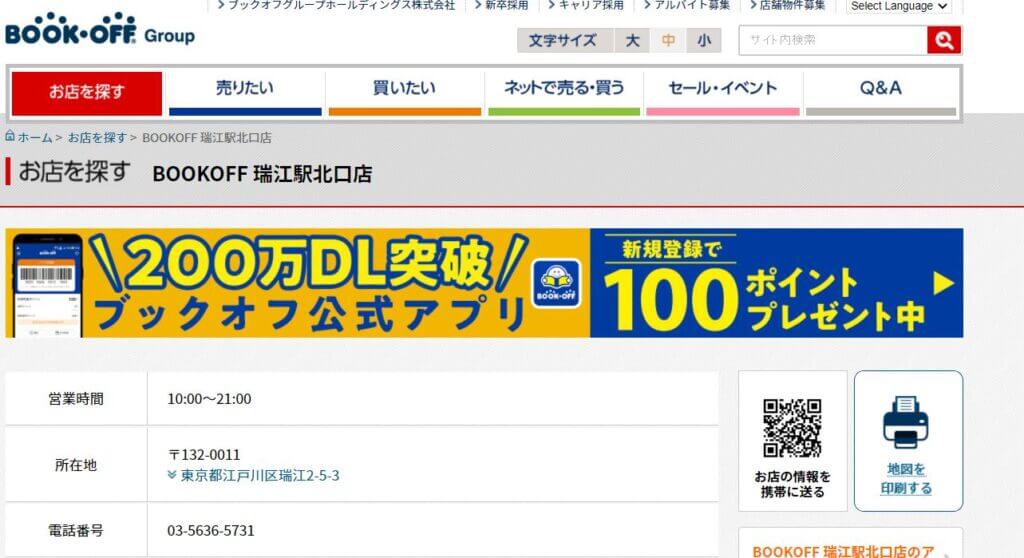This screenshot has width=1024, height=558.
Task: Click the BOOK-OFF app icon in banner
Action: (556, 284)
